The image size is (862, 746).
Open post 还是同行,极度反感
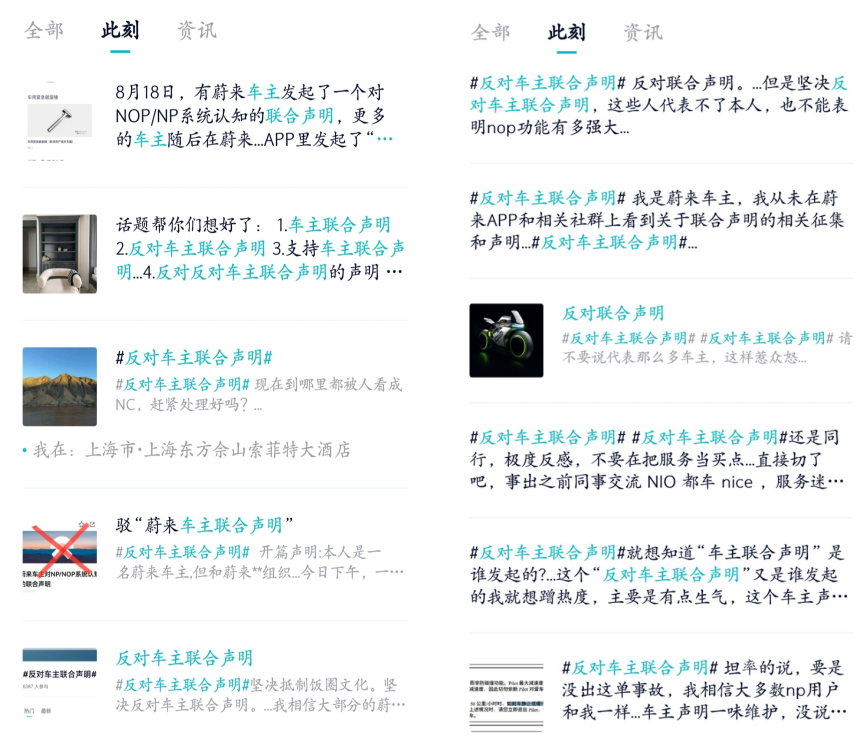coord(657,460)
